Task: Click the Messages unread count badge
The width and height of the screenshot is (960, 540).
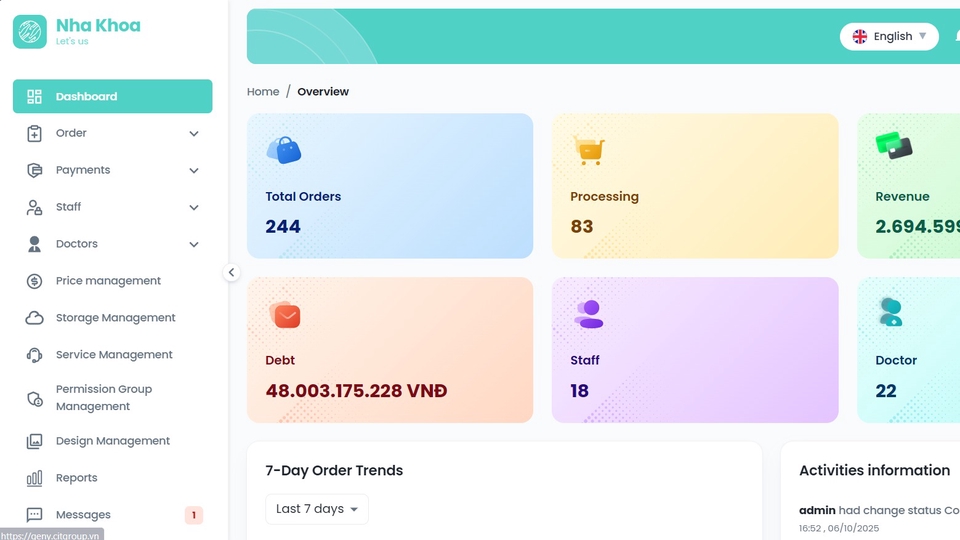Action: (194, 515)
